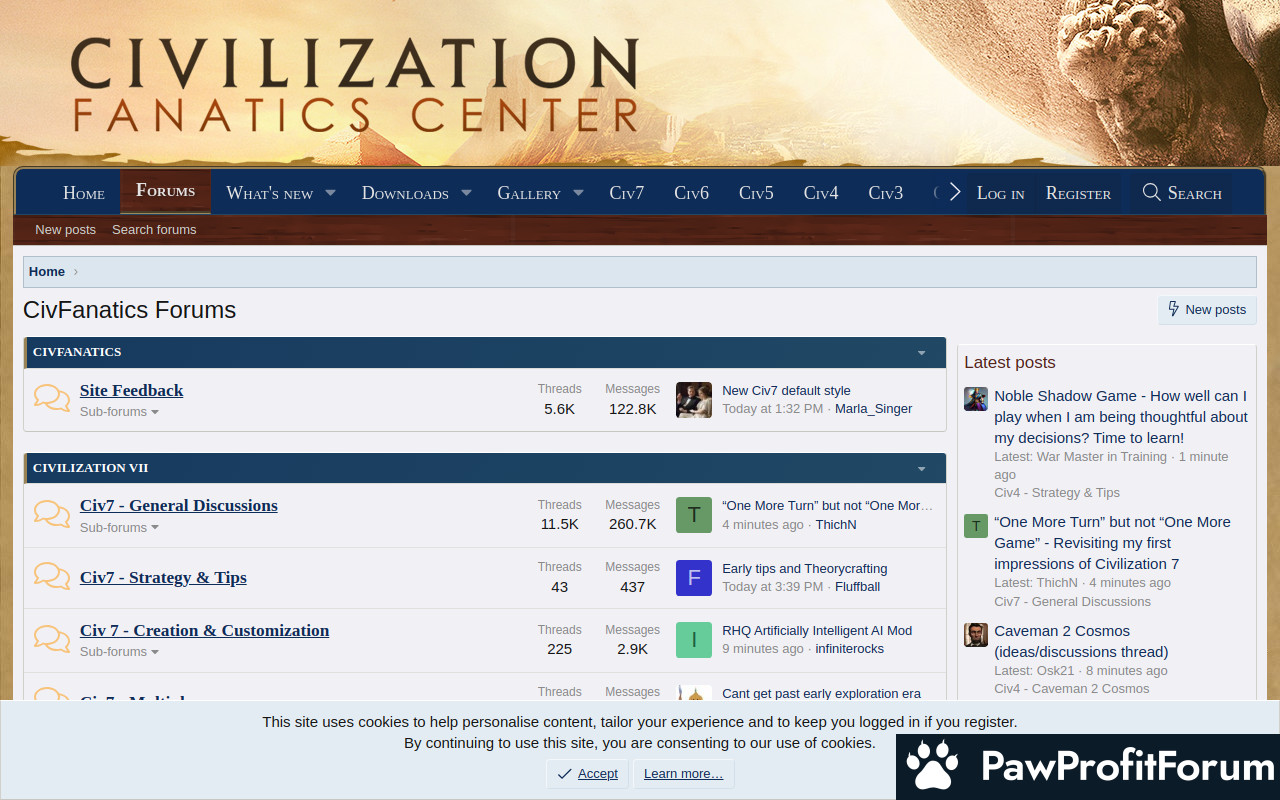Click the navigation overflow right chevron
The height and width of the screenshot is (800, 1280).
click(x=954, y=192)
